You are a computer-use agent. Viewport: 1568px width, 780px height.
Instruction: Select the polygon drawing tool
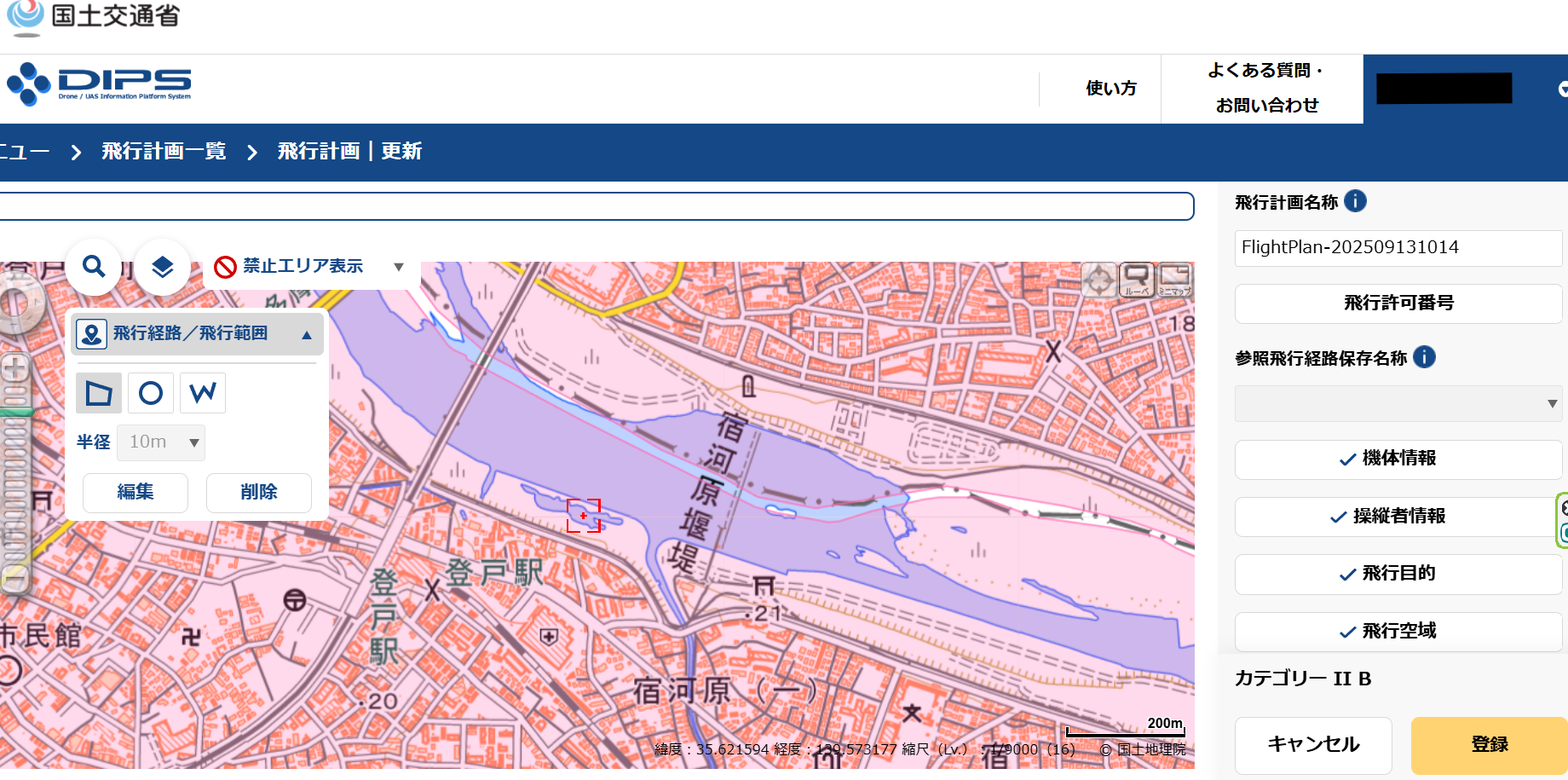coord(99,393)
